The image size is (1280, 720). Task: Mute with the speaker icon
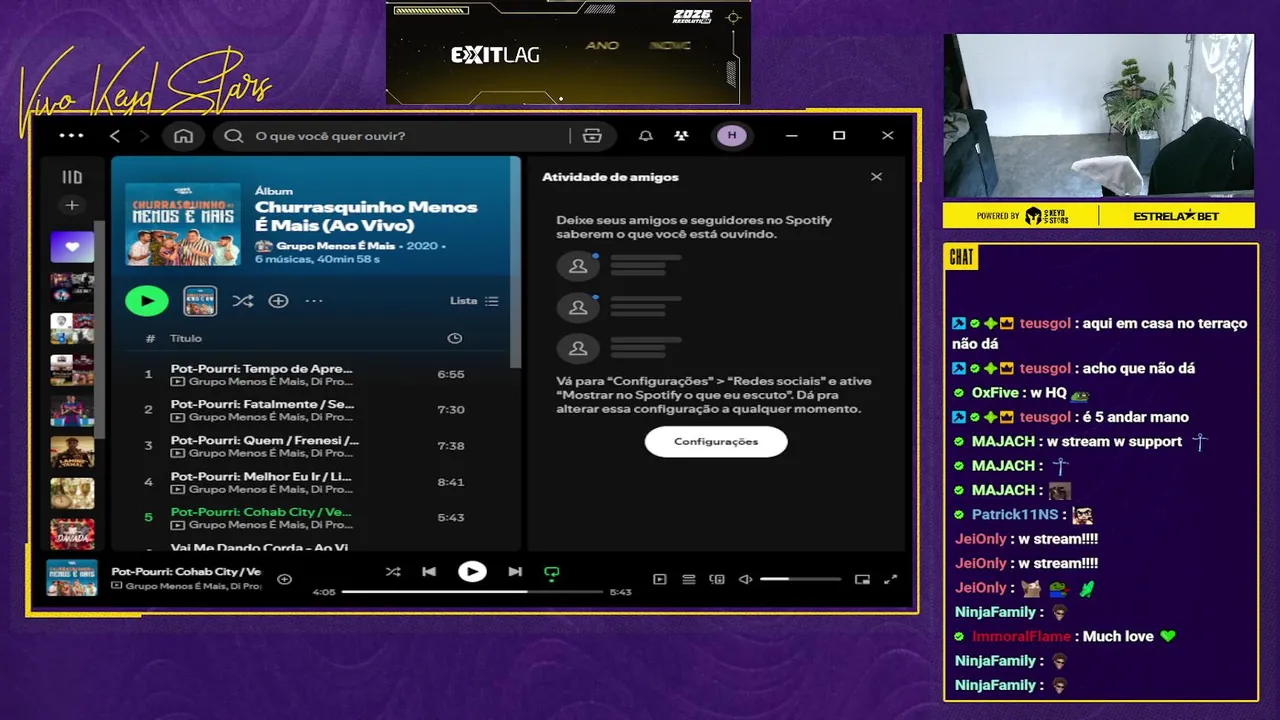pos(745,579)
